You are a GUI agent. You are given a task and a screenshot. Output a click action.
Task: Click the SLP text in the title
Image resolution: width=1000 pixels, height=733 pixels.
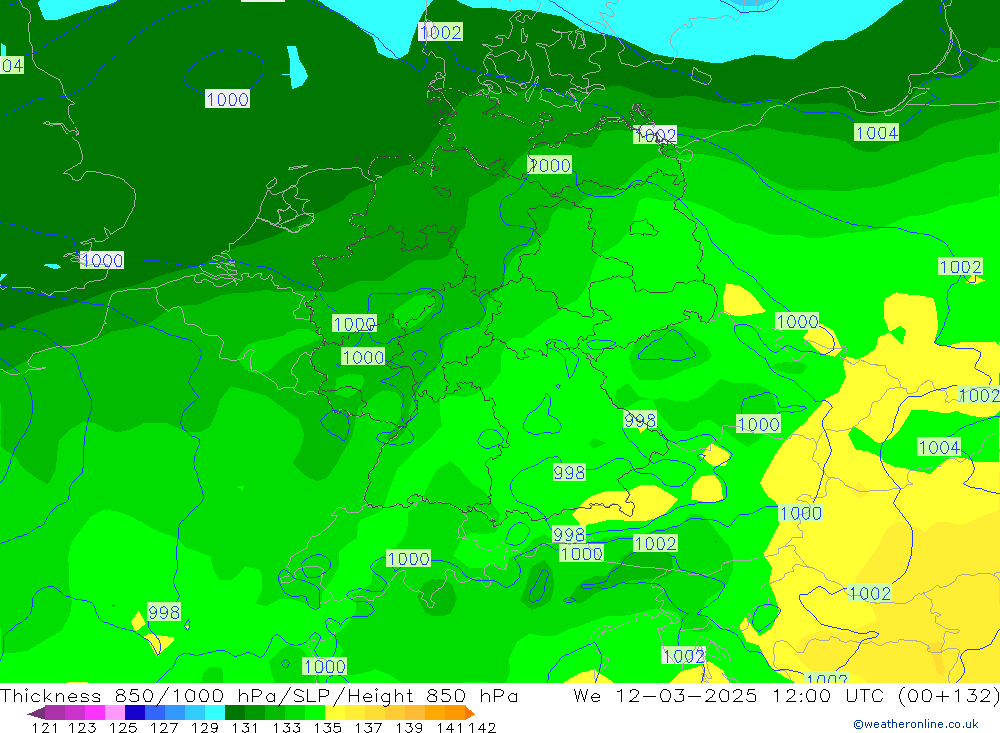(309, 695)
